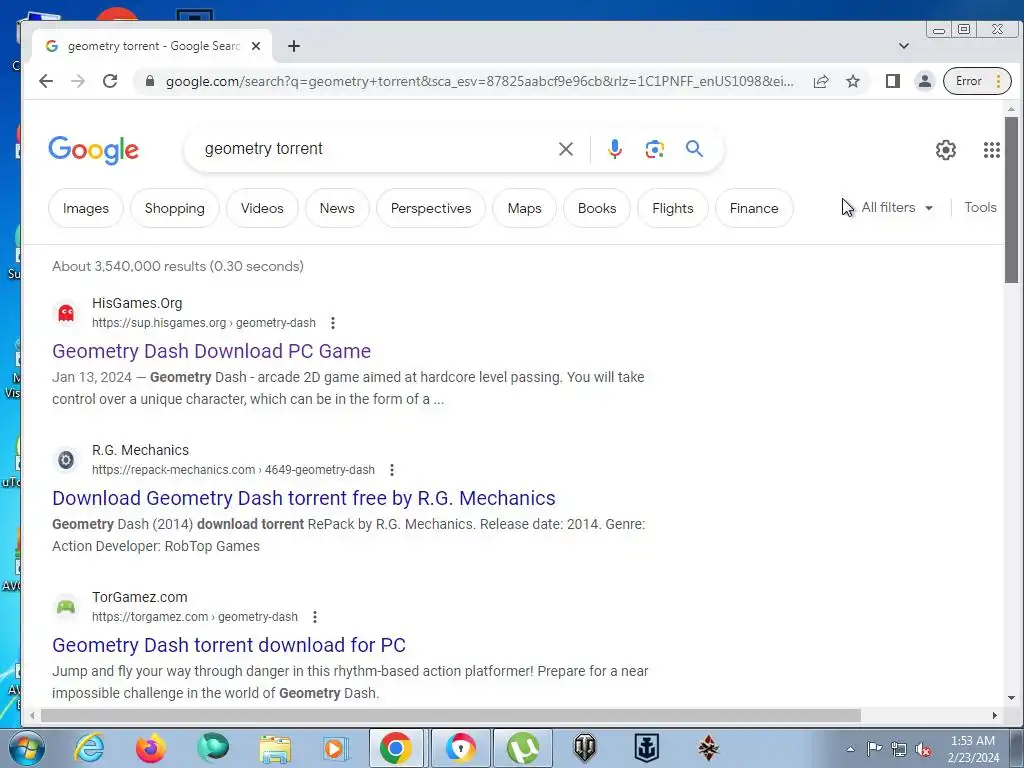Click the forward navigation arrow
Screen dimensions: 1024x768
(x=78, y=81)
